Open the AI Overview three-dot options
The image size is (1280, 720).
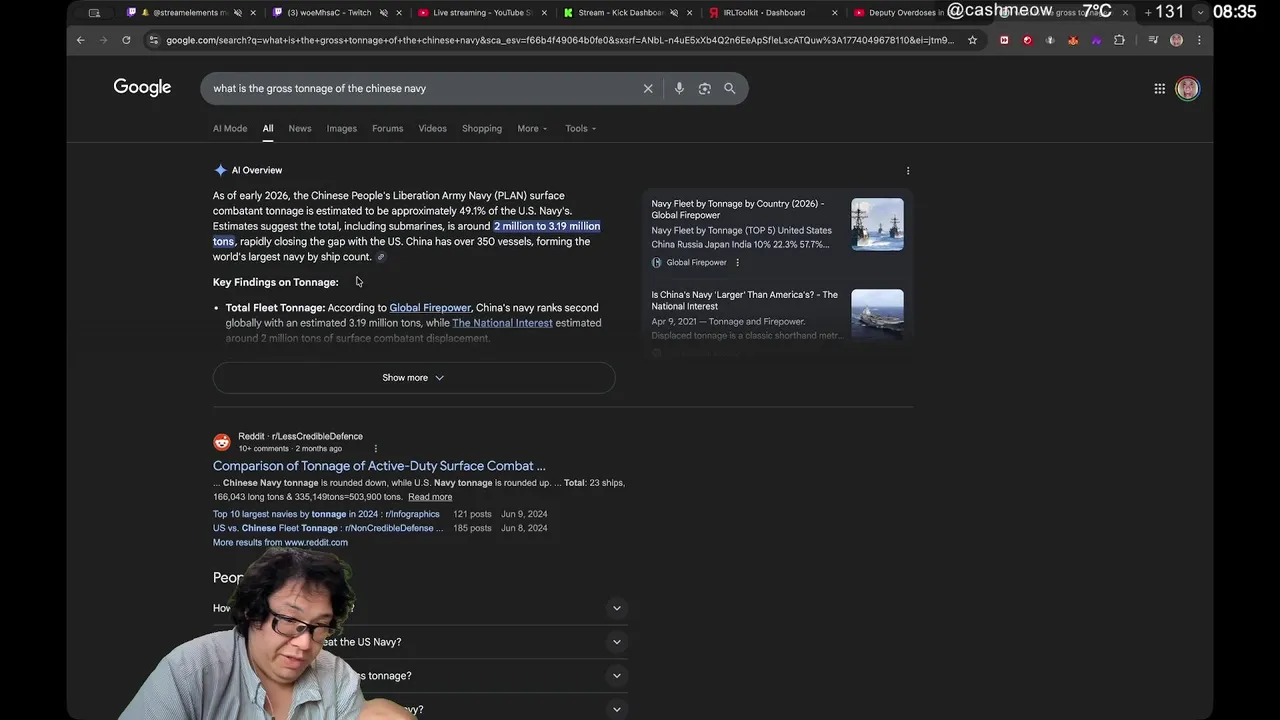(907, 170)
